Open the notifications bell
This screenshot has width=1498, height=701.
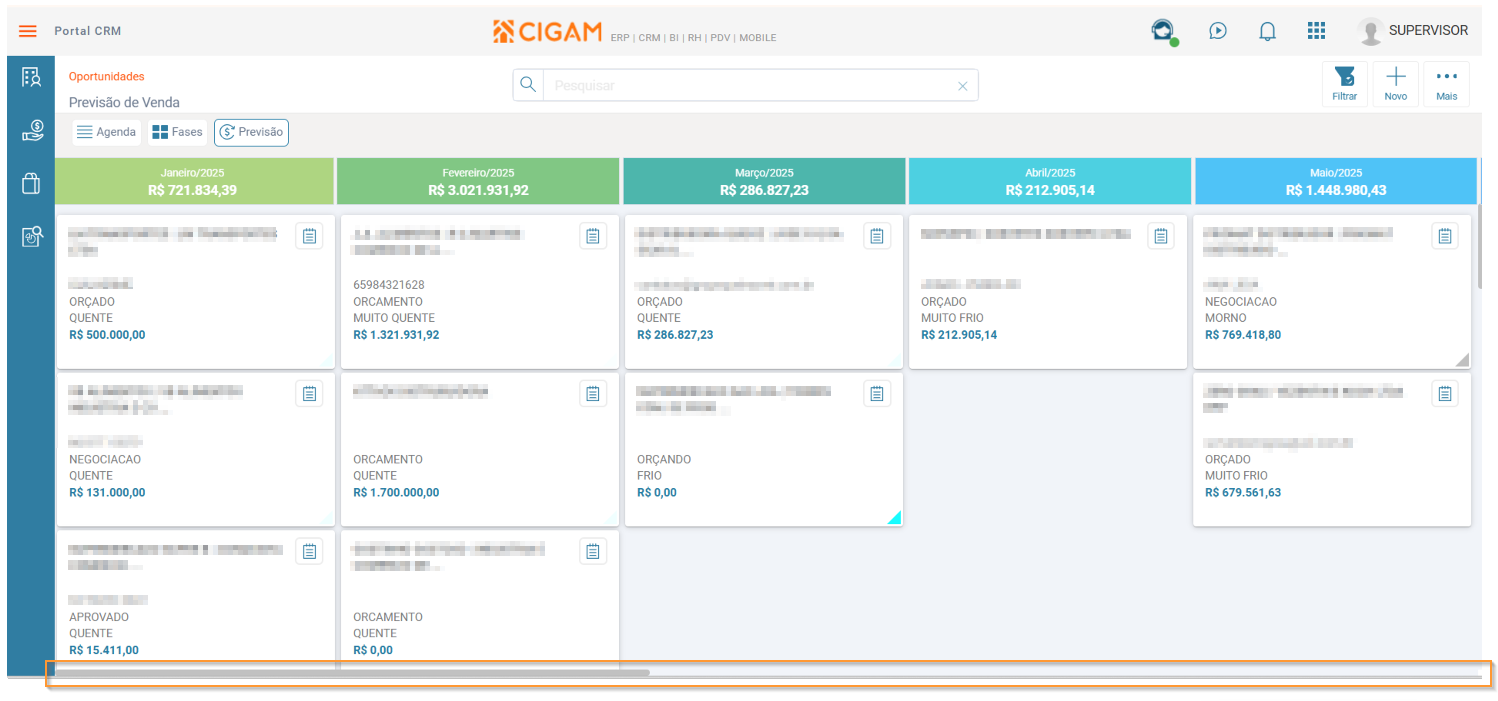[x=1267, y=31]
